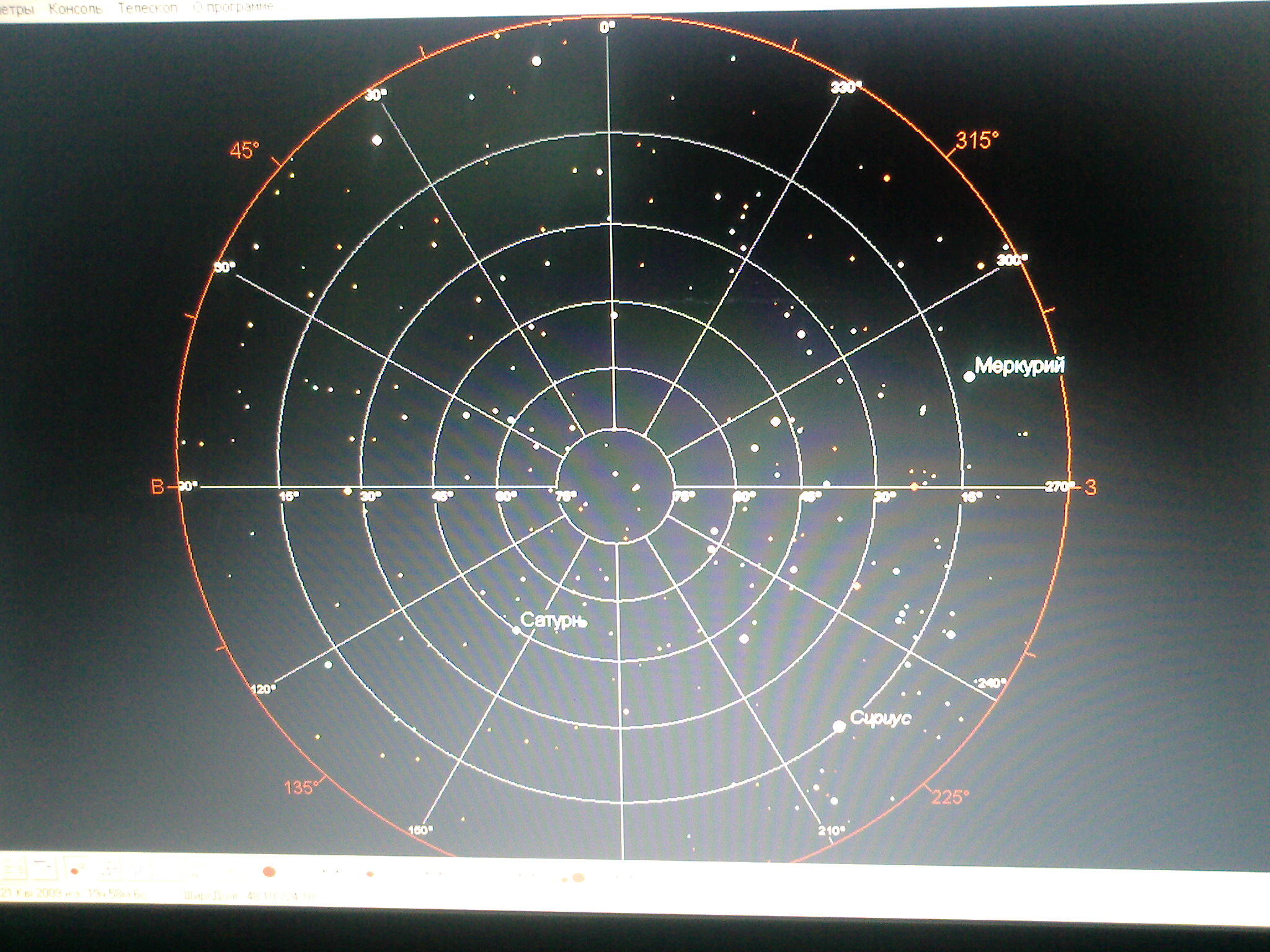This screenshot has width=1270, height=952.
Task: Open the Консоль menu
Action: pyautogui.click(x=75, y=9)
